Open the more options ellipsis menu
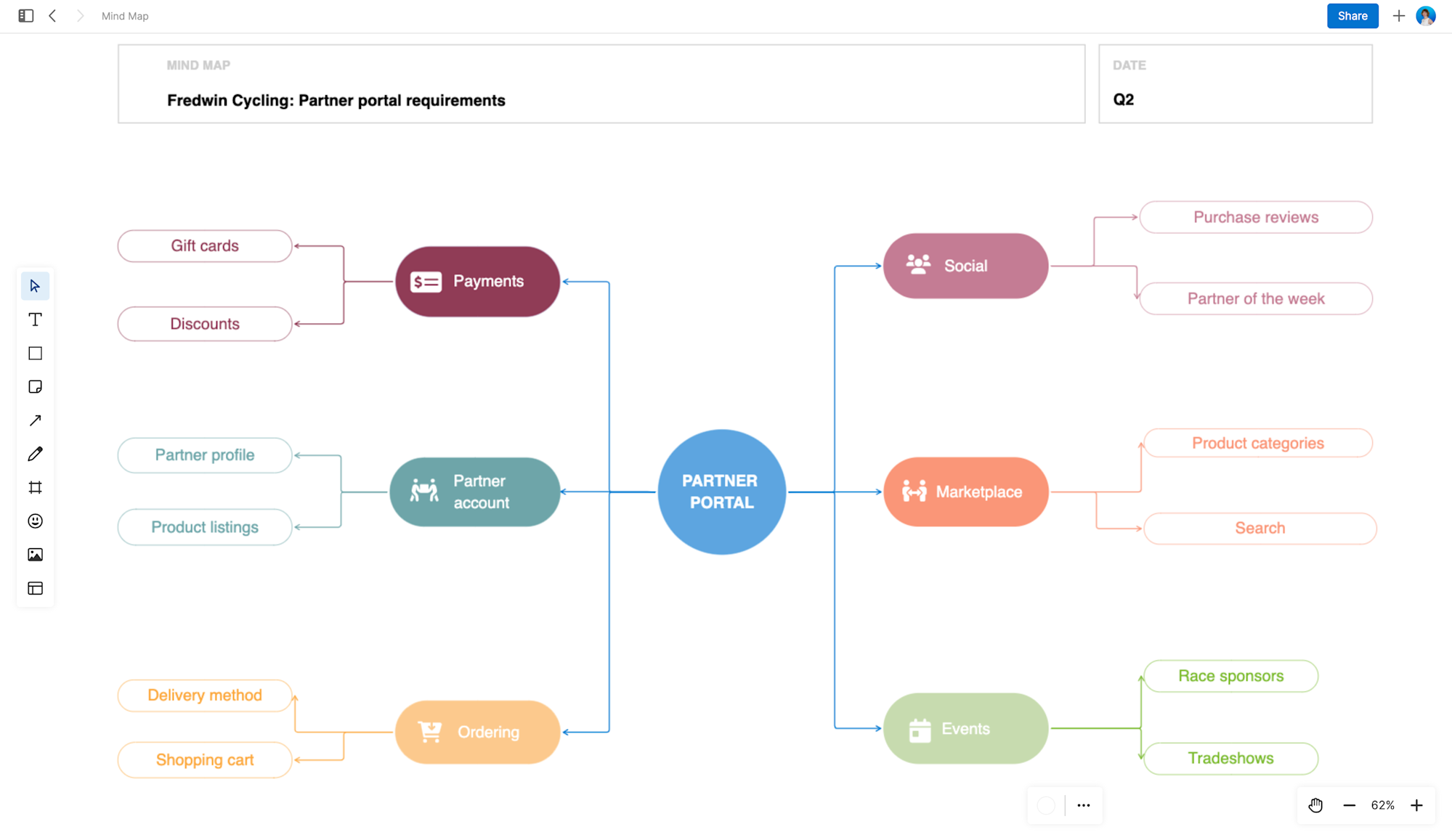The height and width of the screenshot is (840, 1452). [1083, 805]
